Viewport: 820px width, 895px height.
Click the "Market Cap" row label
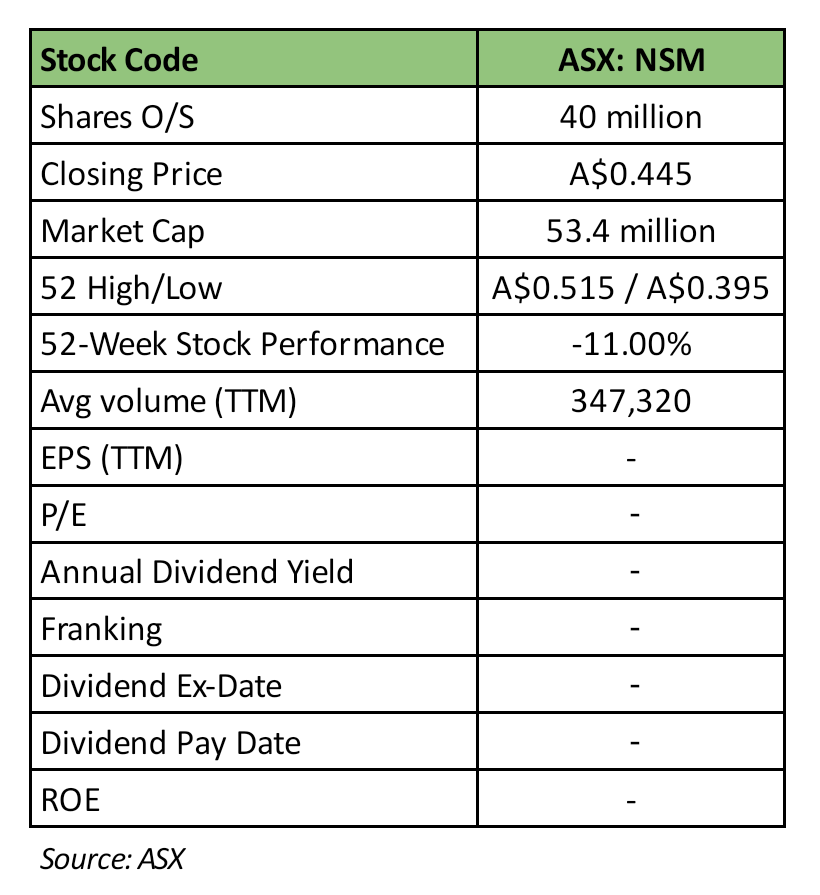point(122,231)
